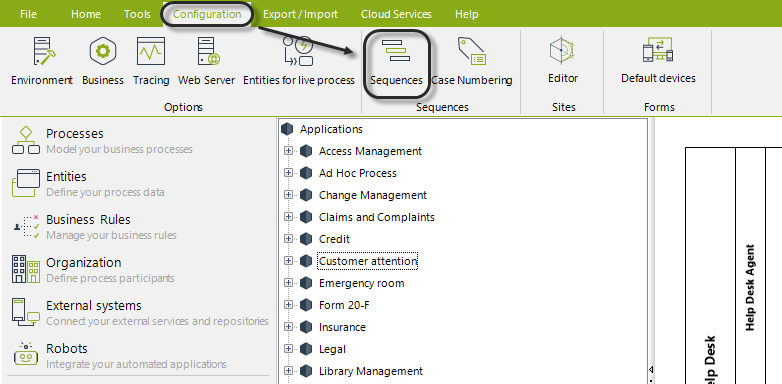Viewport: 782px width, 384px height.
Task: Expand the Library Management node
Action: click(288, 371)
